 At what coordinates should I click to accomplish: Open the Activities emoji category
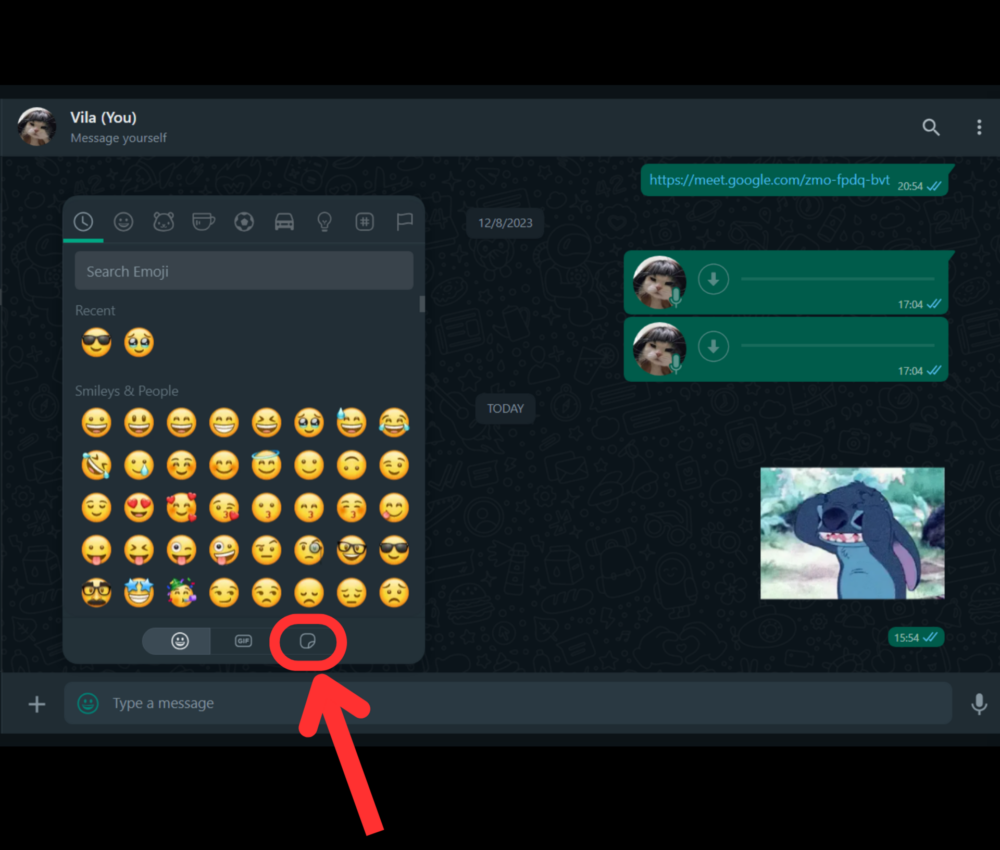(244, 222)
